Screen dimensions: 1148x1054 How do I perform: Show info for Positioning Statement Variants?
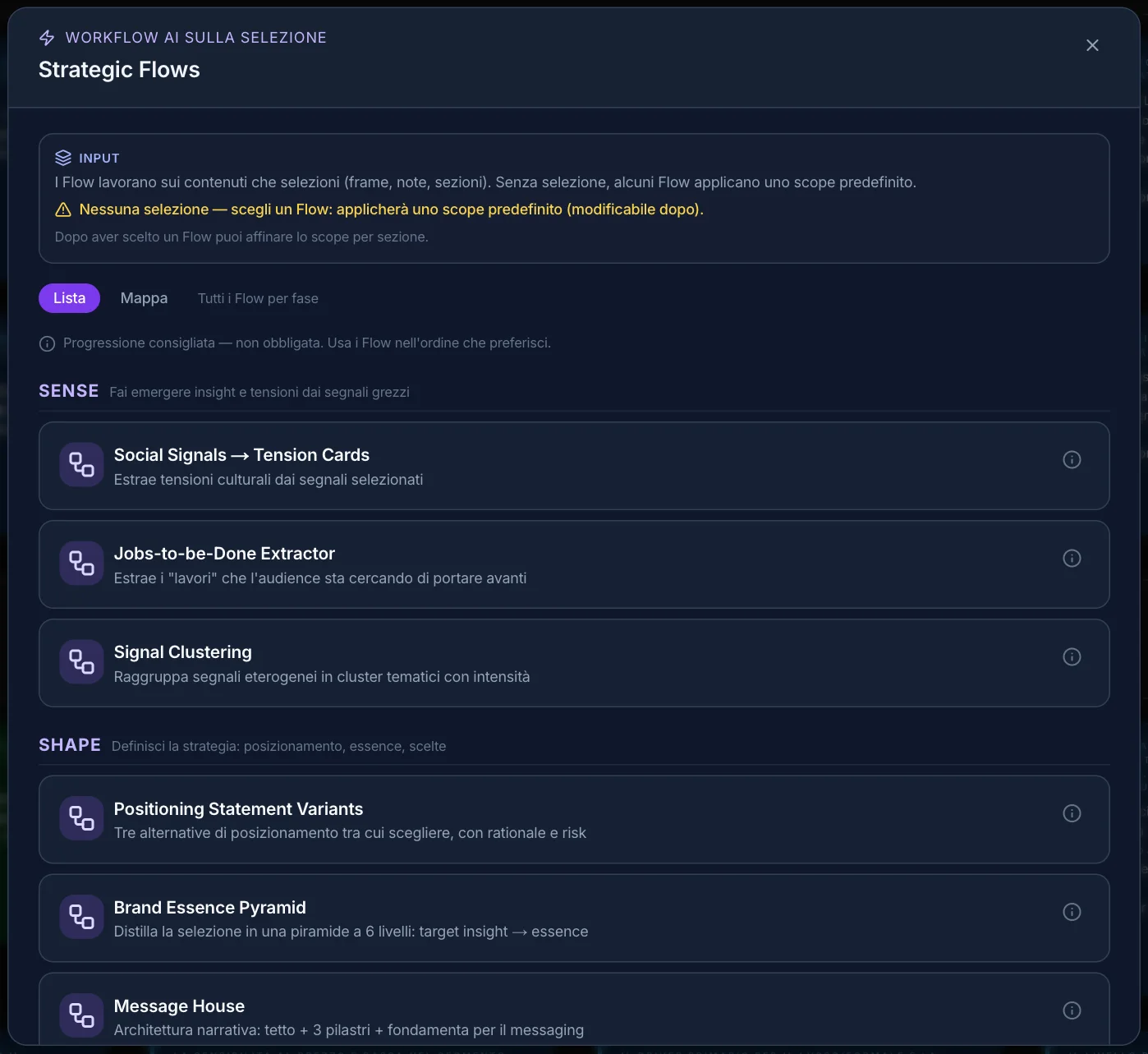pos(1072,813)
